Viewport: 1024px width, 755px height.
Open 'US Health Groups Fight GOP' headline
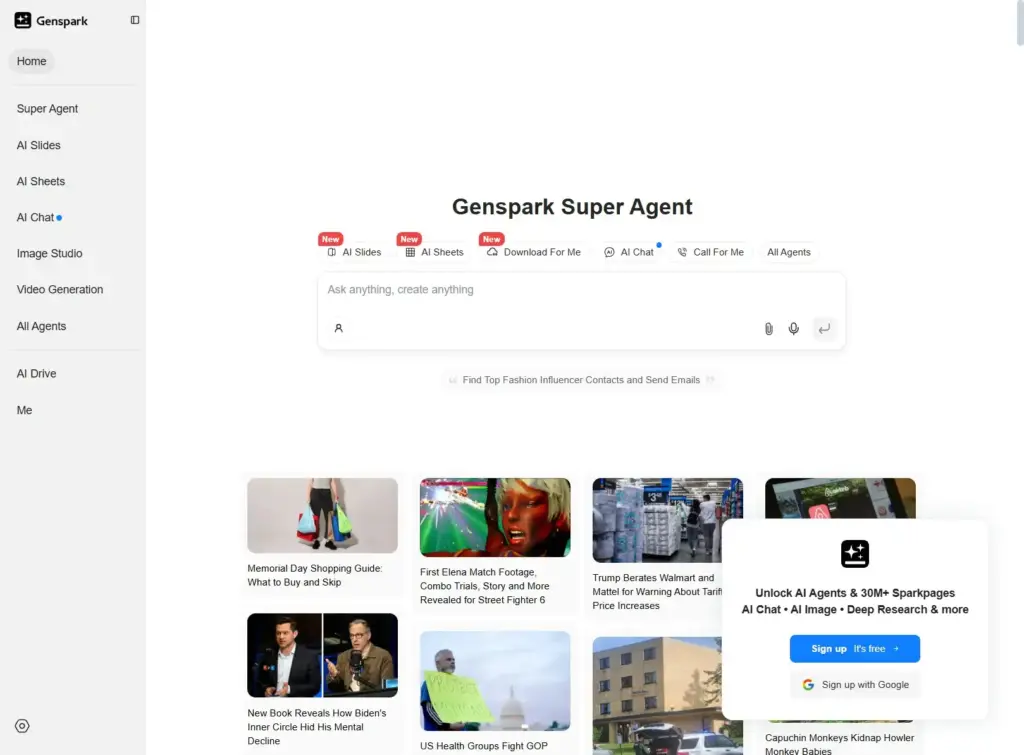(484, 746)
